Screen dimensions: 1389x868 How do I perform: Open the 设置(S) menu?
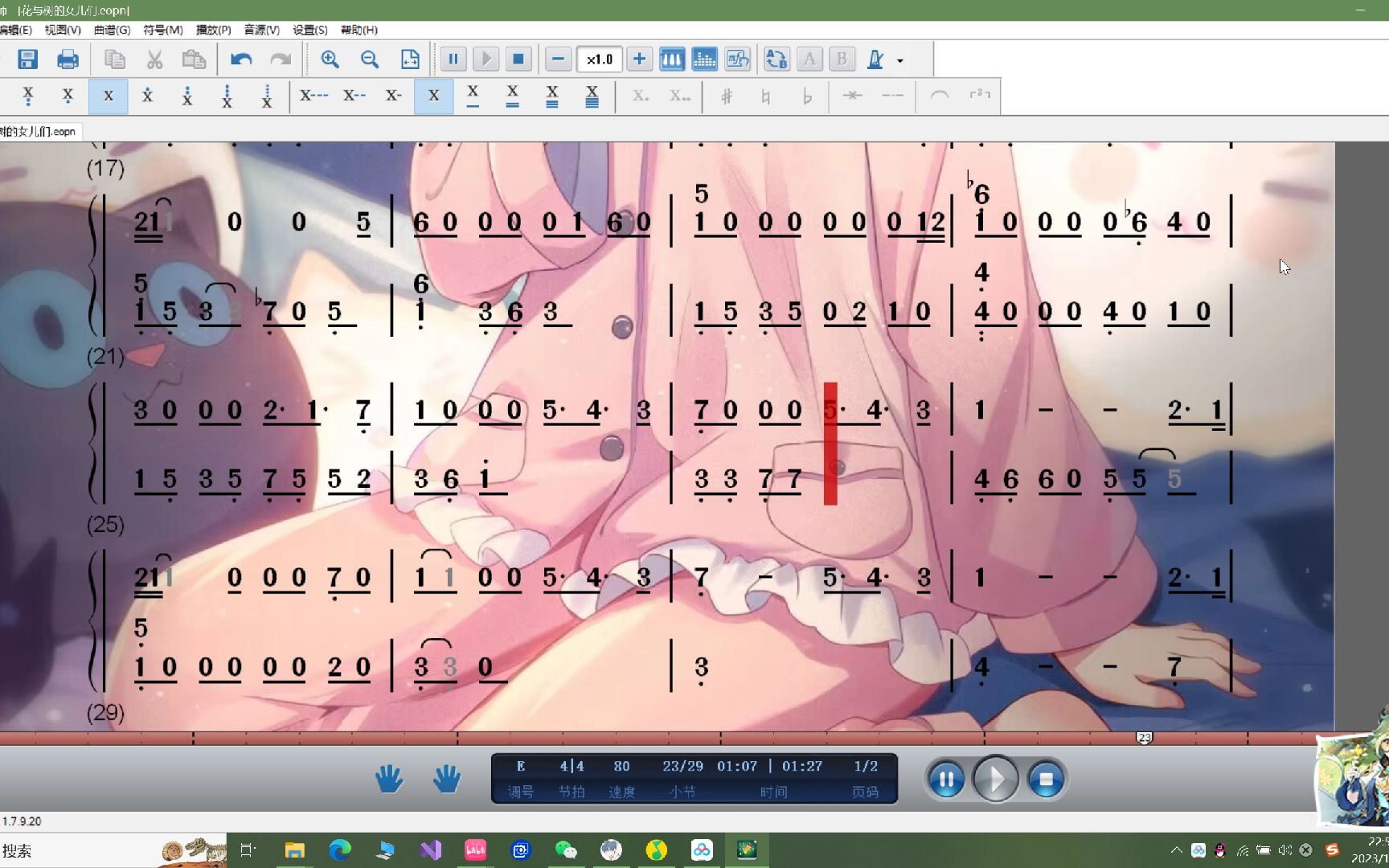(310, 30)
